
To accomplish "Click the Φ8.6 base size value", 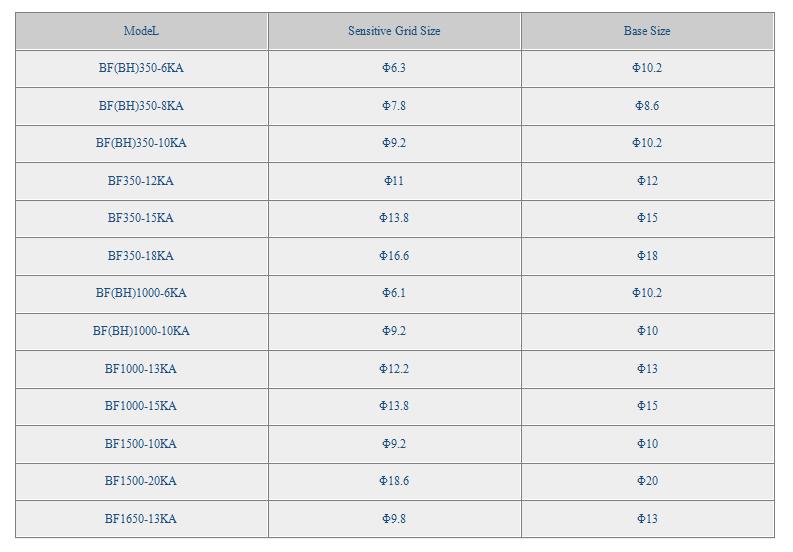I will click(x=647, y=106).
